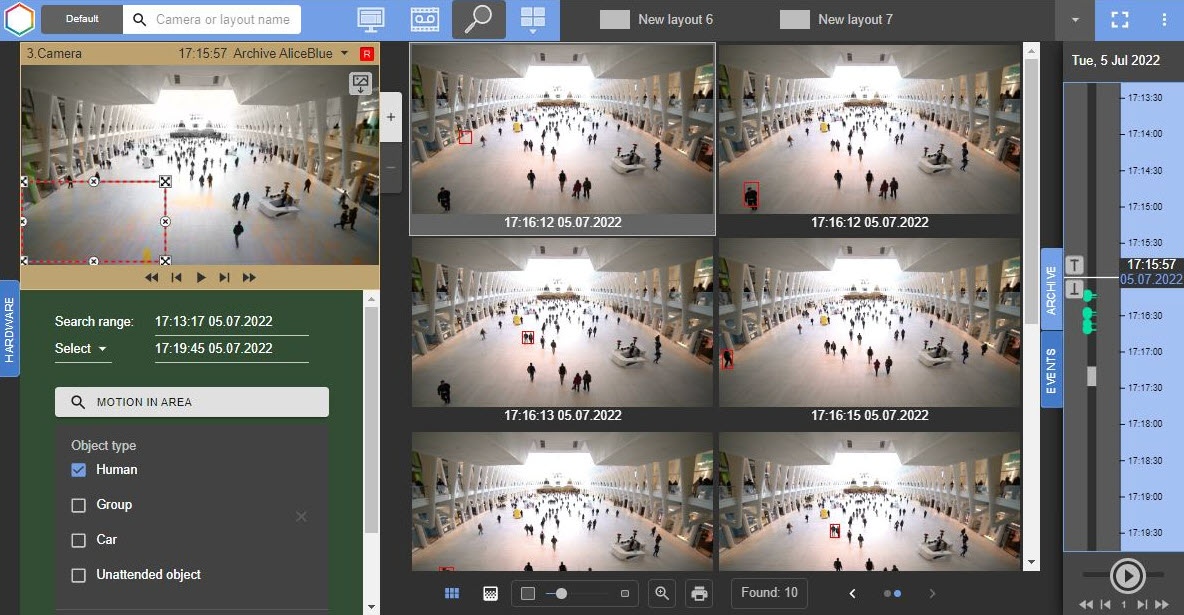Export frame from camera preview

click(360, 84)
